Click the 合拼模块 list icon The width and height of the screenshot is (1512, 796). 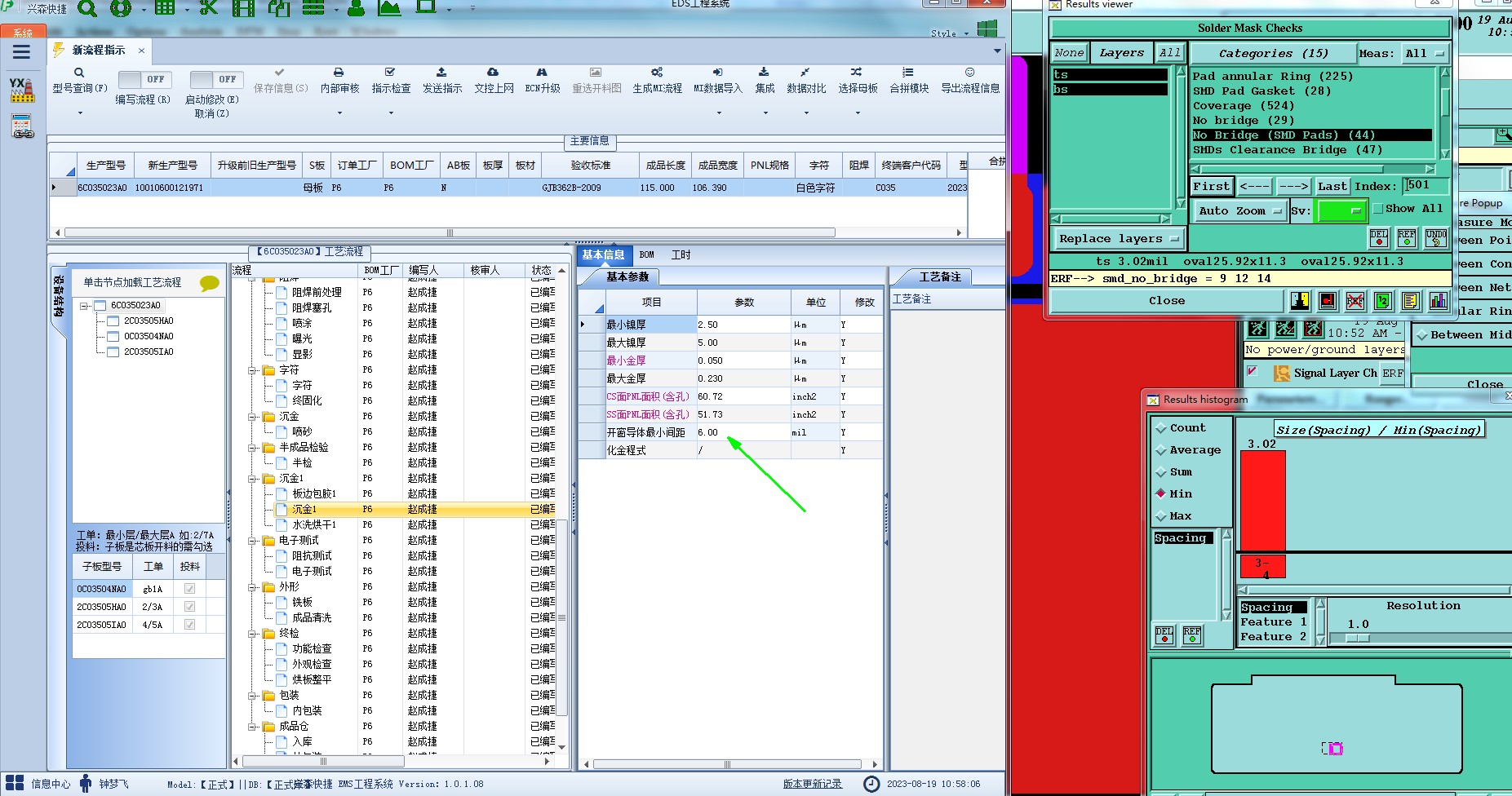(908, 73)
